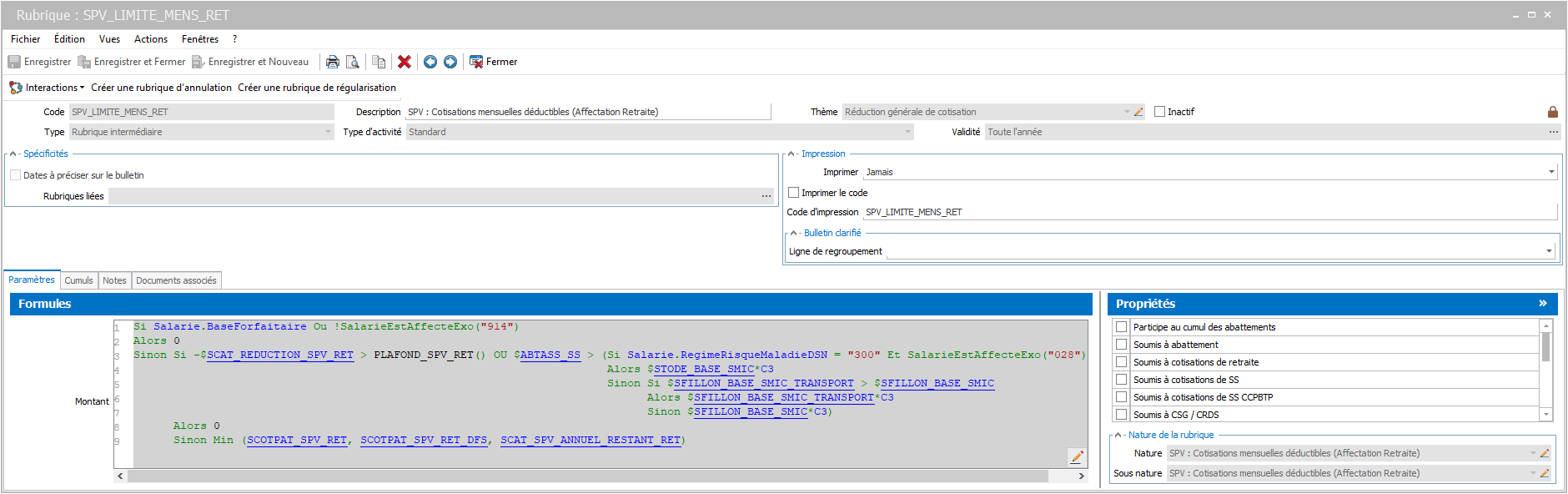Open the Interactions dropdown menu
This screenshot has height=494, width=1568.
point(48,88)
